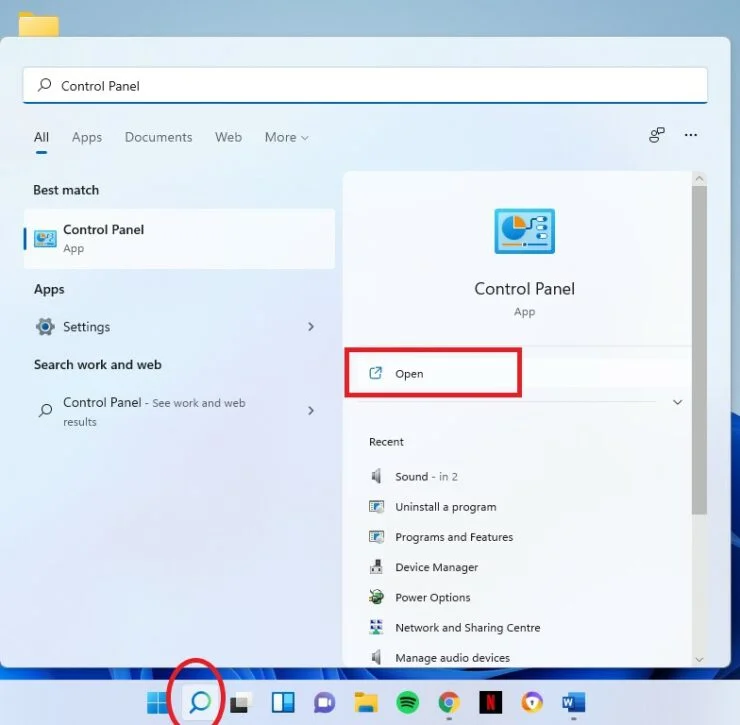740x725 pixels.
Task: Select Control Panel see work and web results
Action: (x=179, y=412)
